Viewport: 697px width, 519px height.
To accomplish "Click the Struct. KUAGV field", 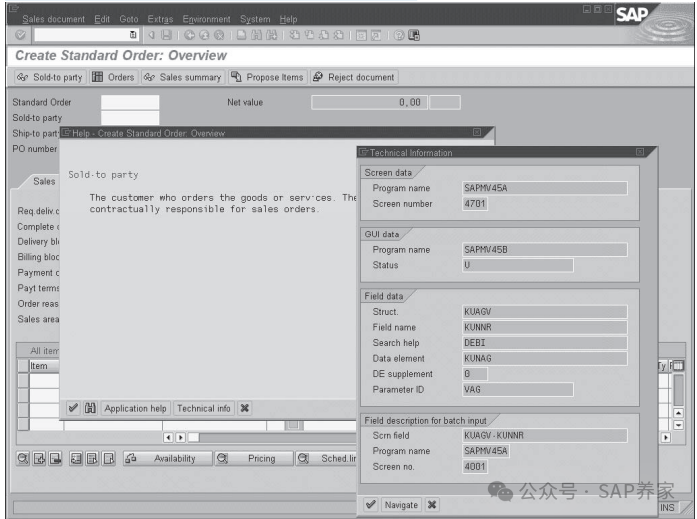I will coord(545,311).
